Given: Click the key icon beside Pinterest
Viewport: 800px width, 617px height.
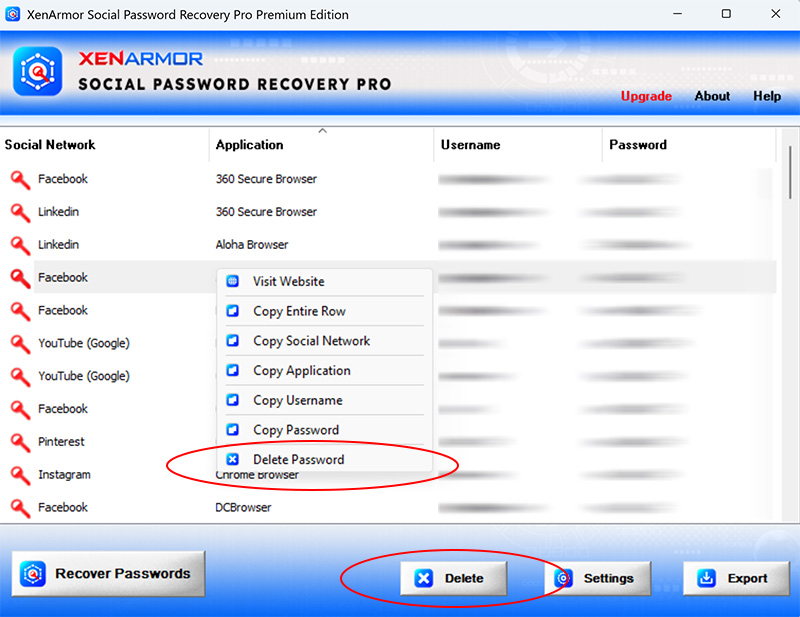Looking at the screenshot, I should coord(20,442).
